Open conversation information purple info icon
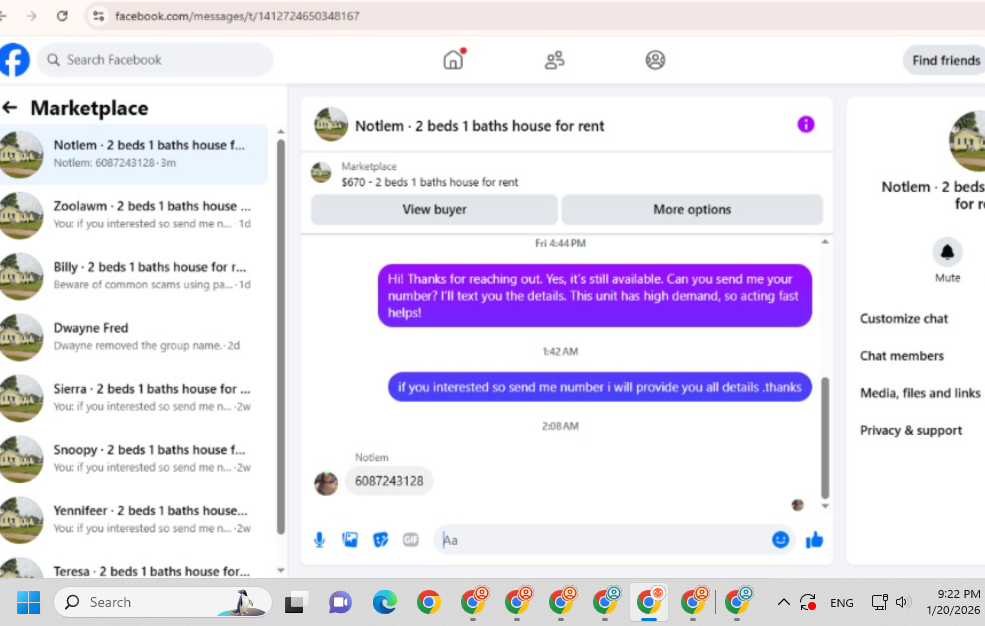 pos(806,124)
